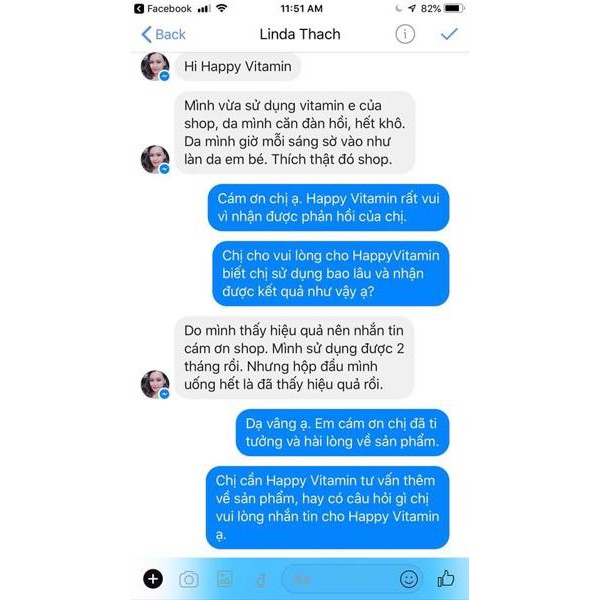This screenshot has height=600, width=600.
Task: Return to Facebook app via status bar
Action: click(163, 8)
